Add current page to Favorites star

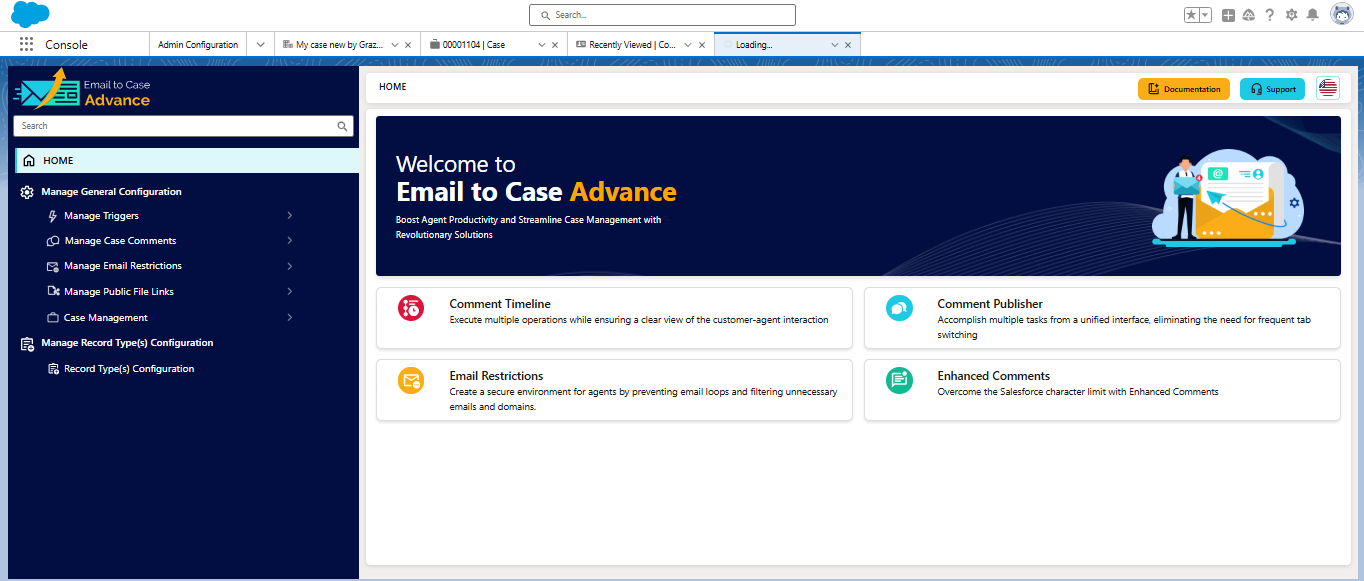click(1191, 15)
